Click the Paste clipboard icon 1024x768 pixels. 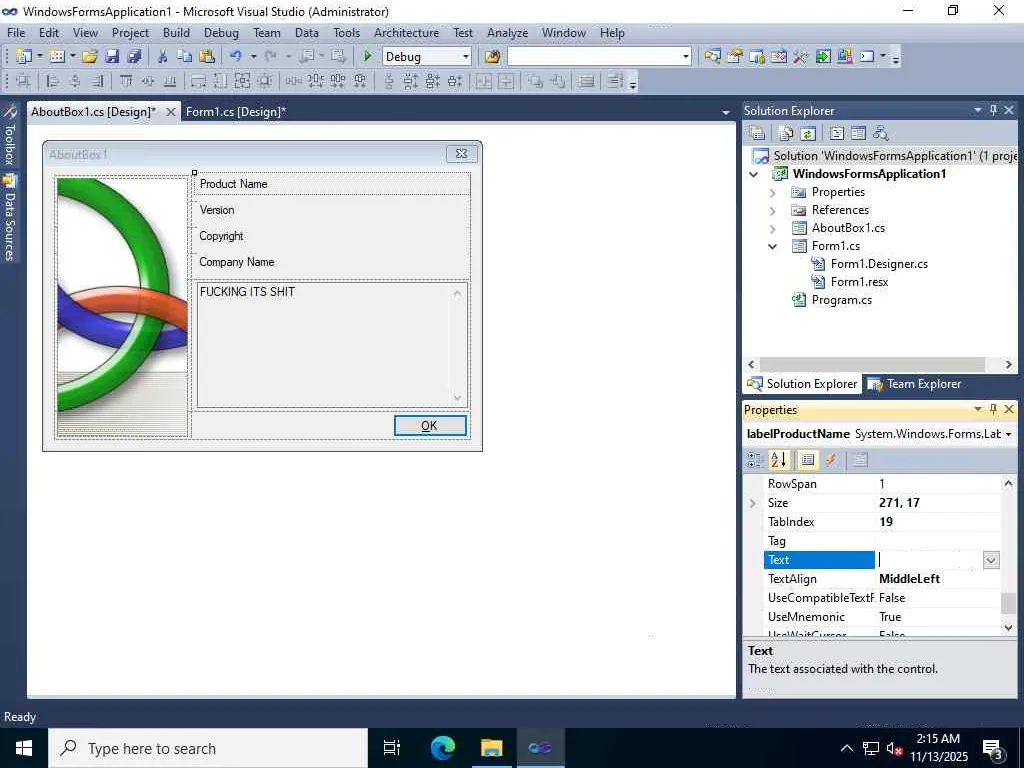(x=207, y=57)
